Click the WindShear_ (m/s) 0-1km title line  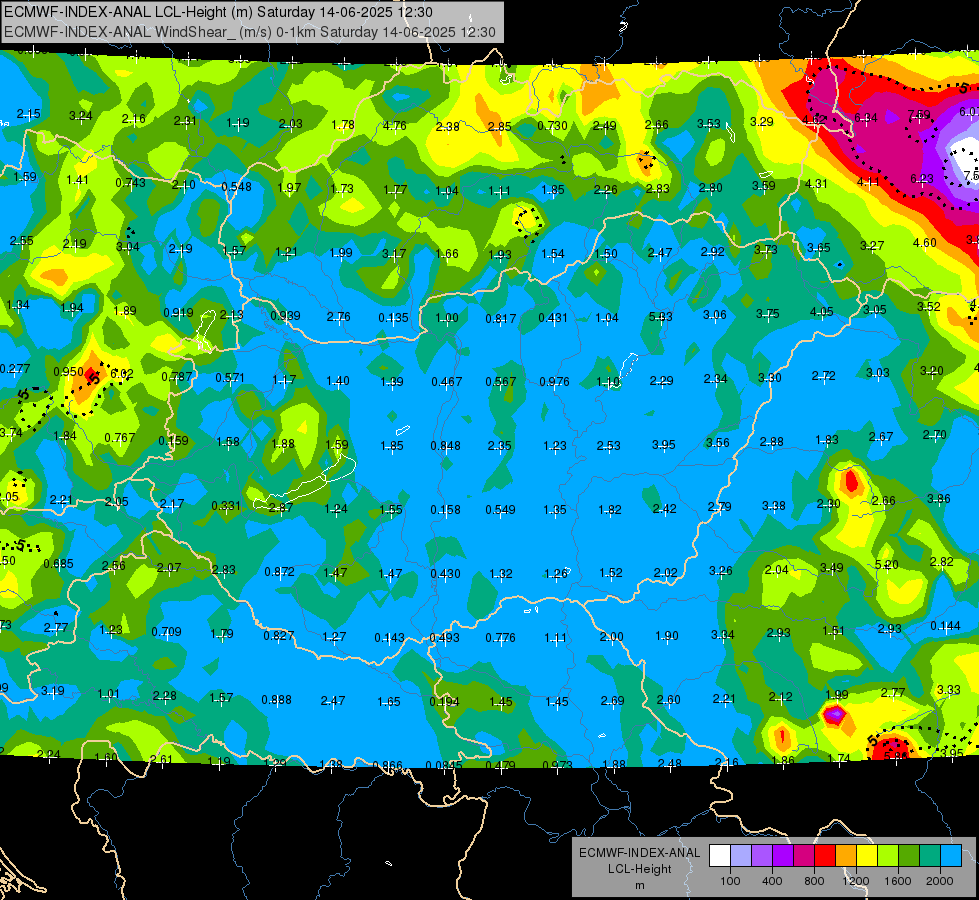tap(250, 32)
